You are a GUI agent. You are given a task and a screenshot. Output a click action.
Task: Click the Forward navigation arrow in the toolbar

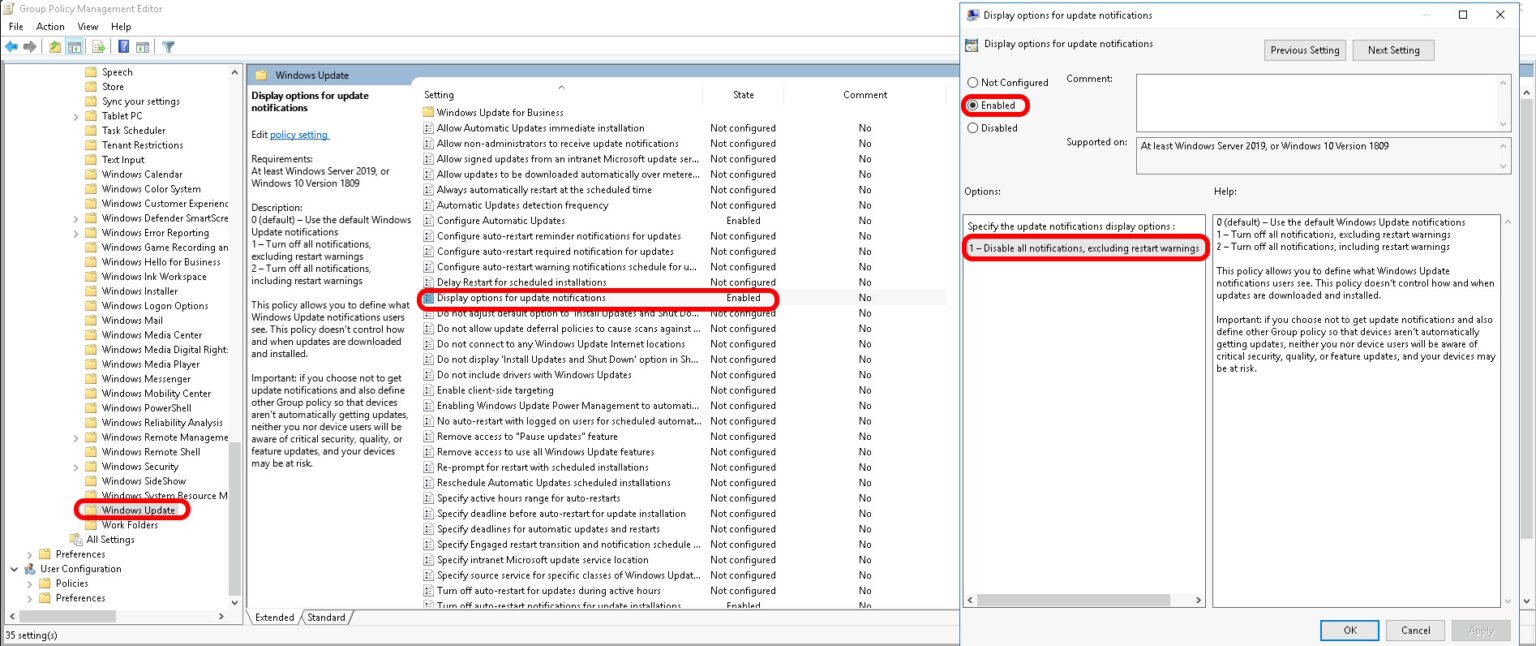(28, 46)
